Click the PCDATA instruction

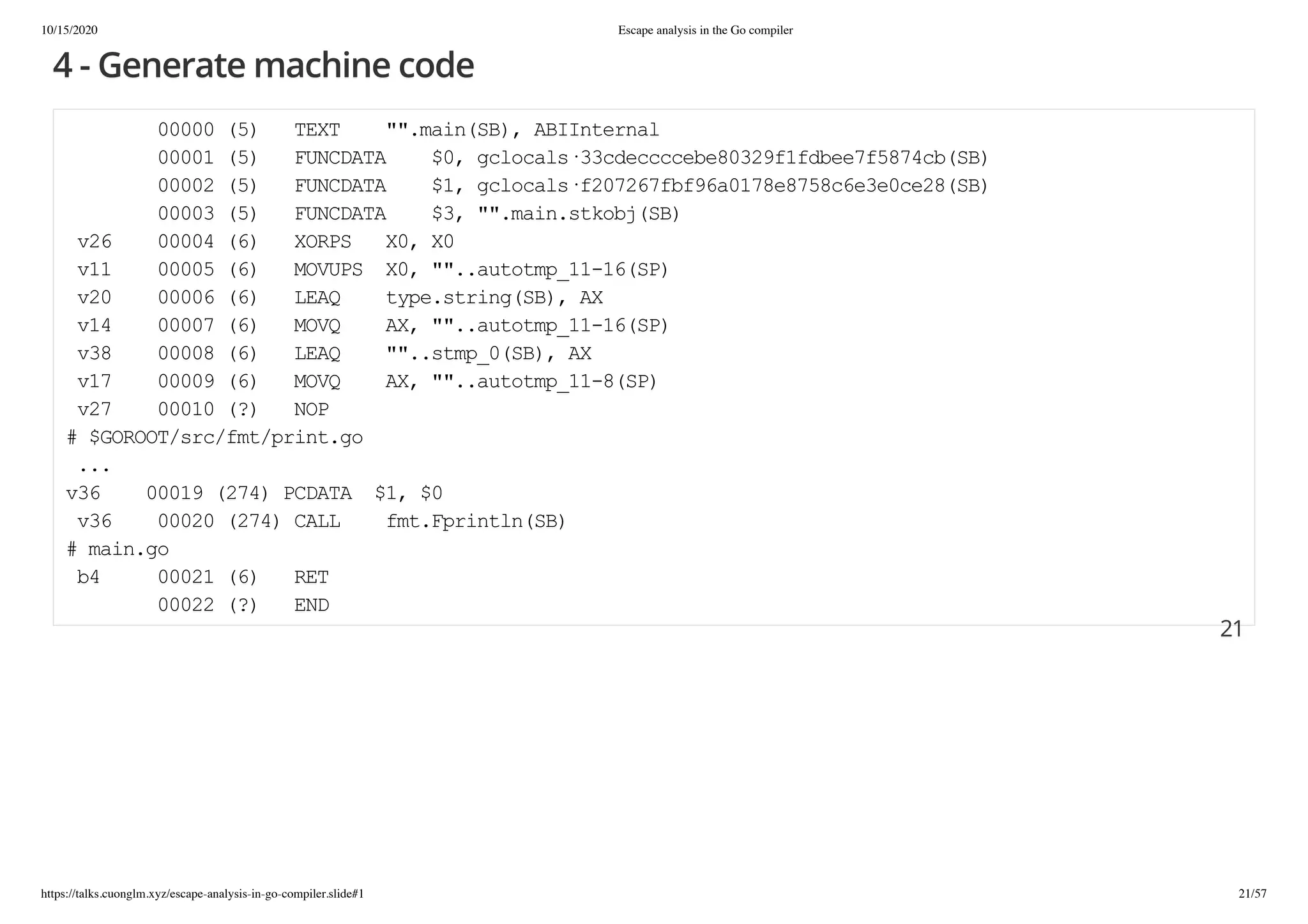point(317,493)
